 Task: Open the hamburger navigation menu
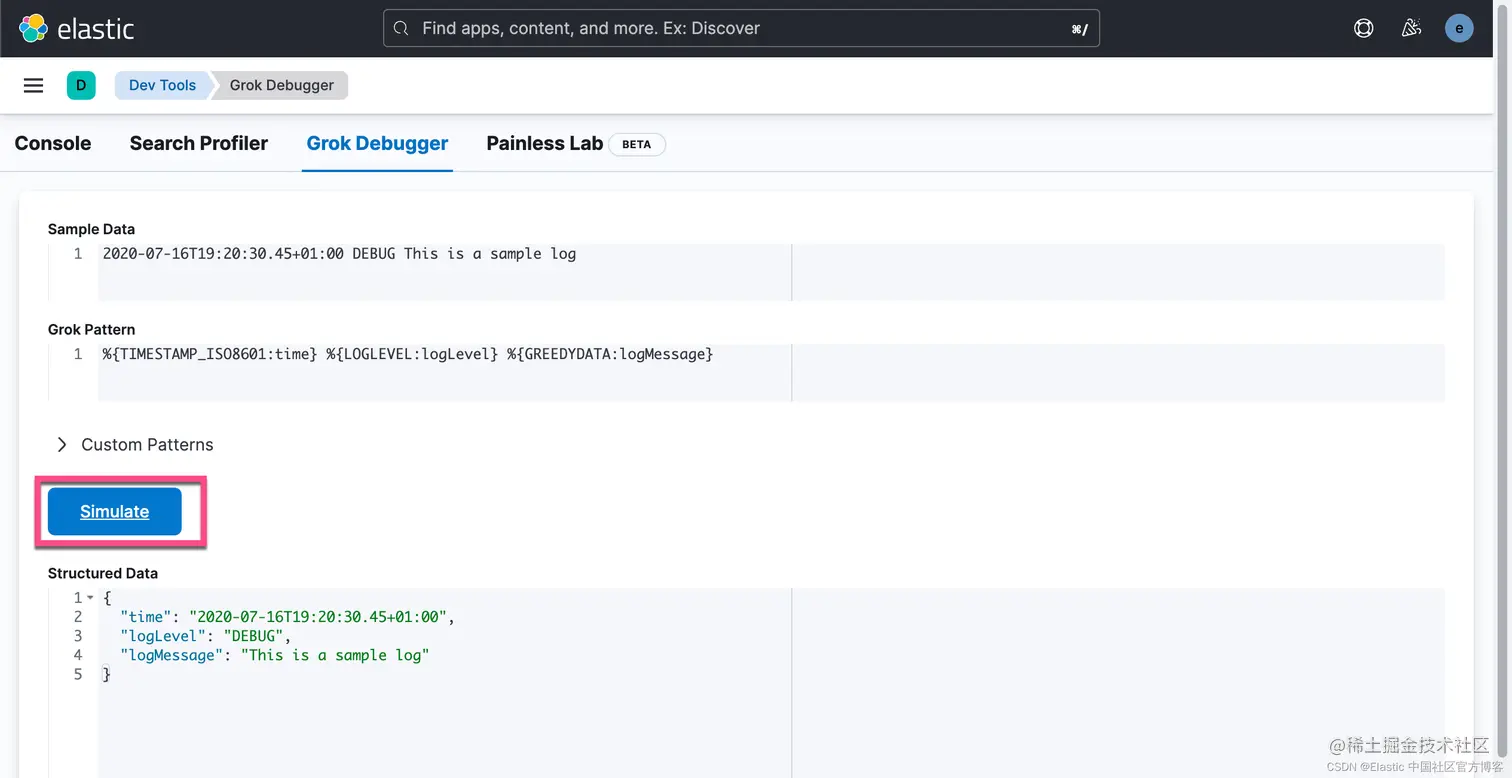(x=33, y=85)
